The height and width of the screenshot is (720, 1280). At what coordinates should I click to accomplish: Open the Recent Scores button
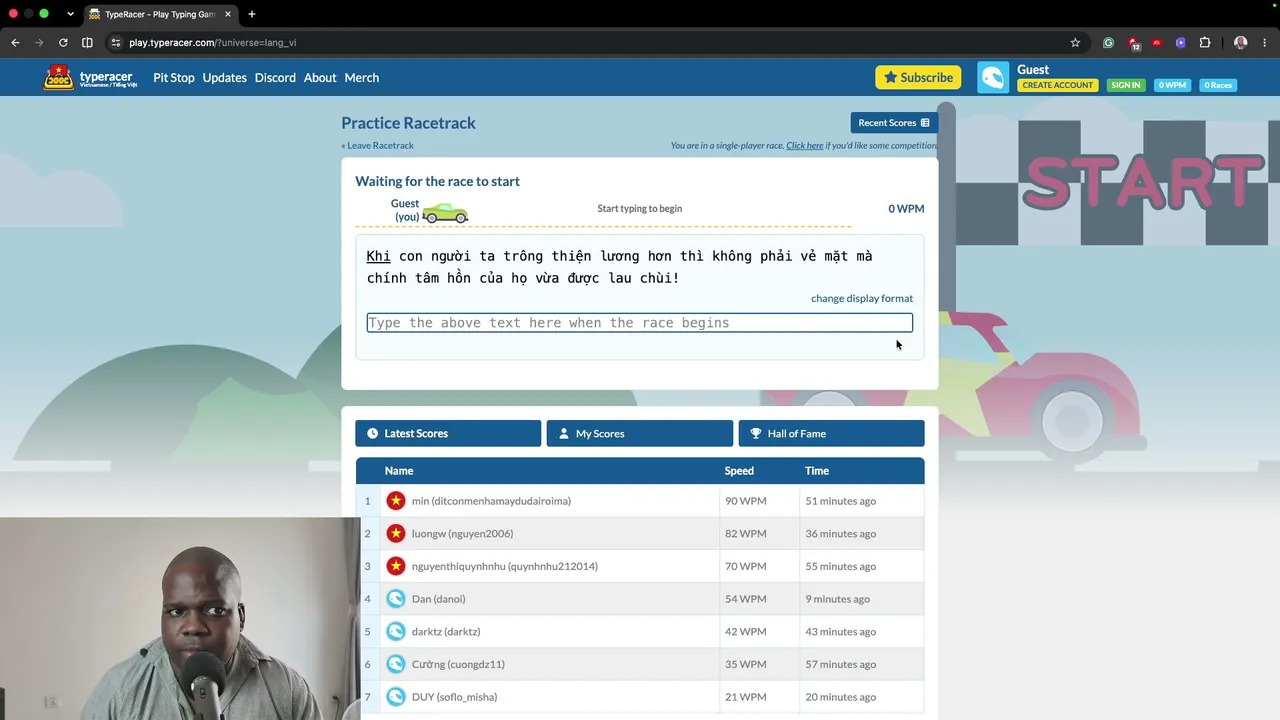894,123
